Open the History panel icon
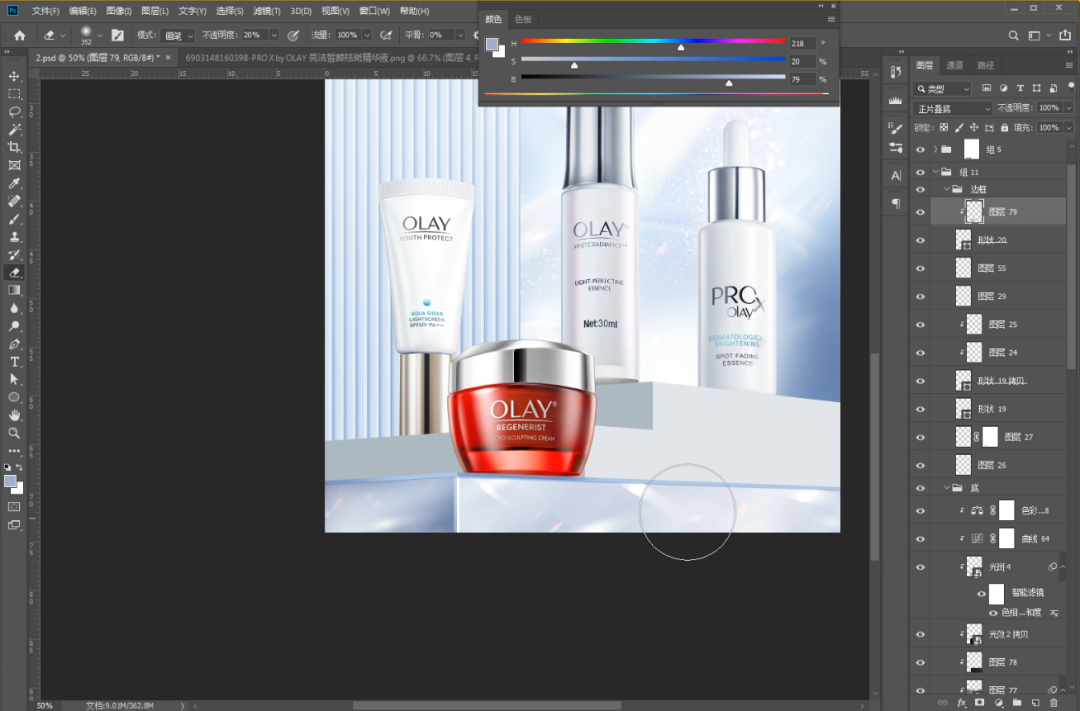 coord(895,72)
